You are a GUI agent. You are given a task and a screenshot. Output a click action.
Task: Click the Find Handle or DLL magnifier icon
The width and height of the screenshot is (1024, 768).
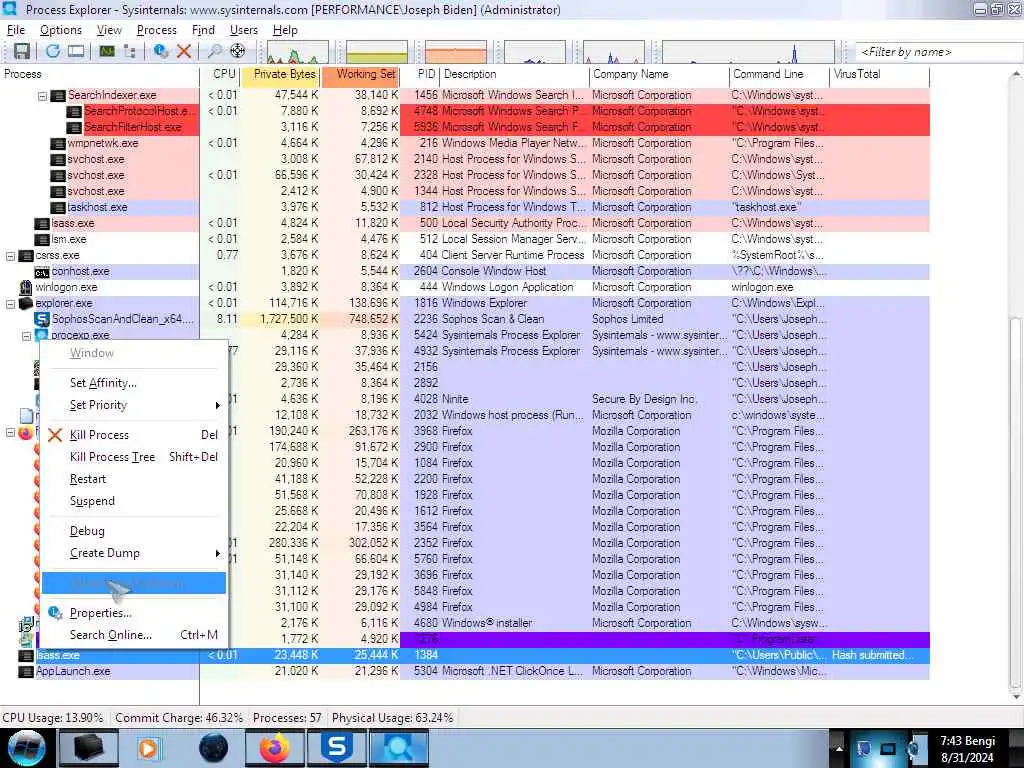tap(214, 51)
